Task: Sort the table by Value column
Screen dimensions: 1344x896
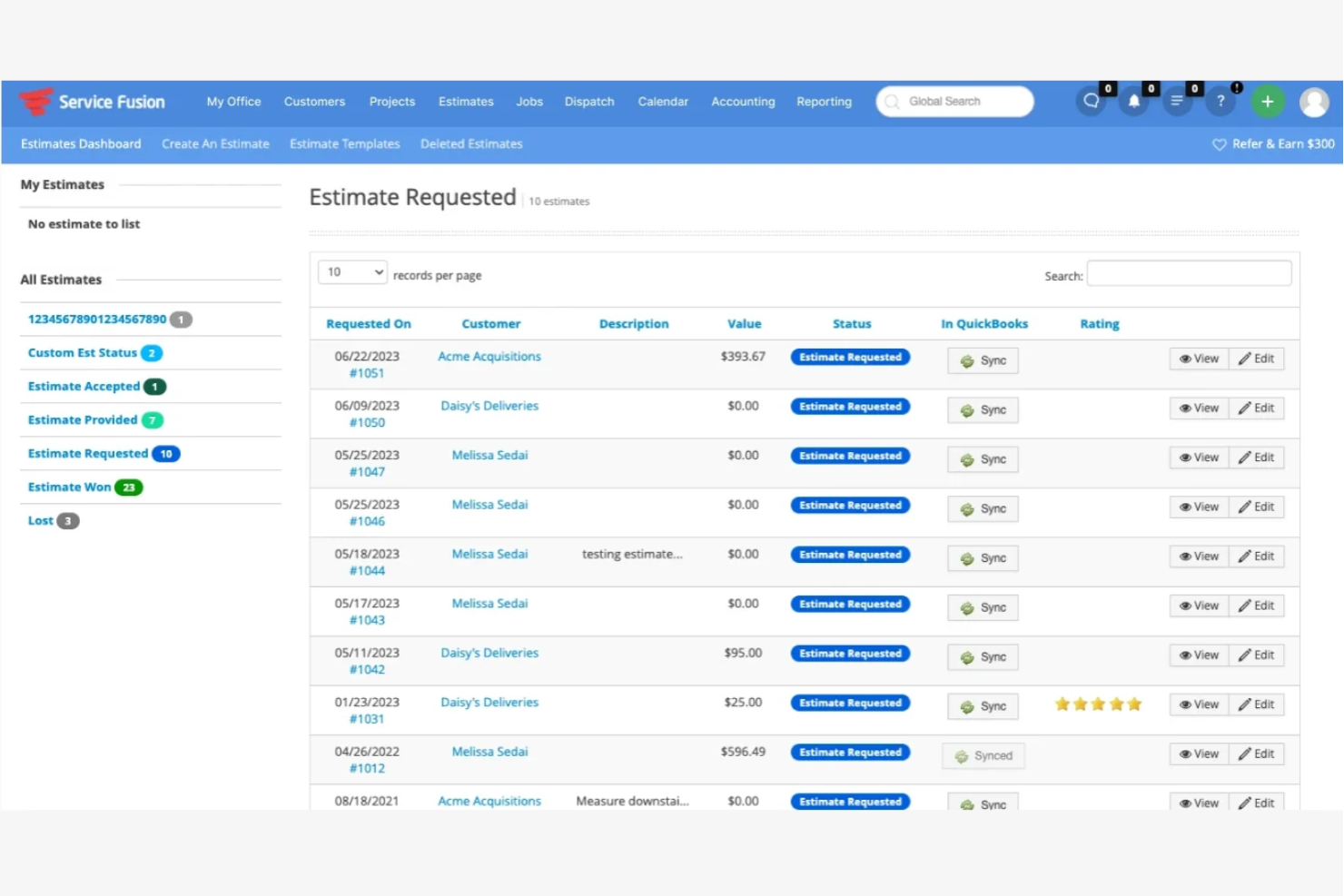Action: pos(744,323)
